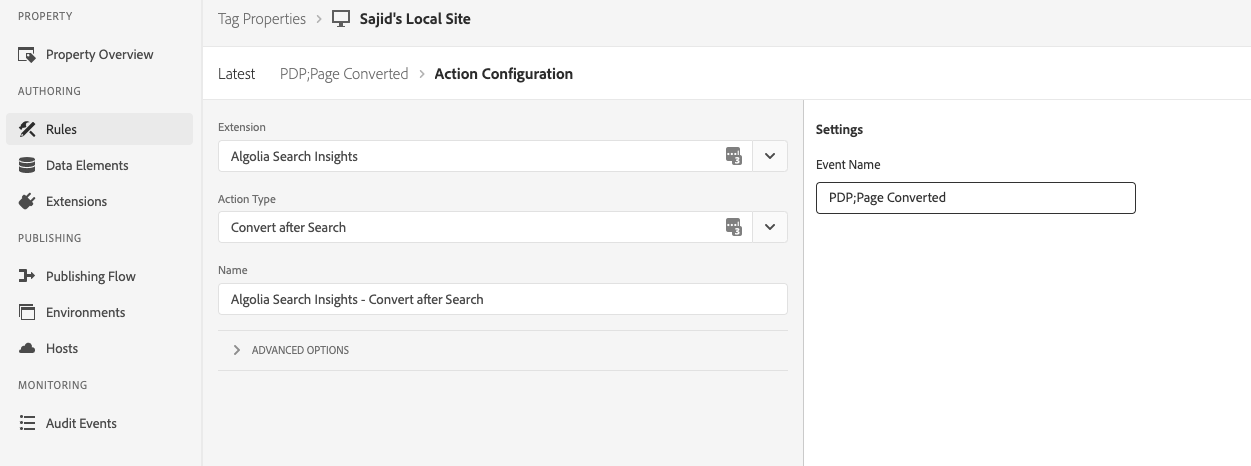Click the PUBLISHING section header
This screenshot has height=466, width=1251.
(x=50, y=239)
